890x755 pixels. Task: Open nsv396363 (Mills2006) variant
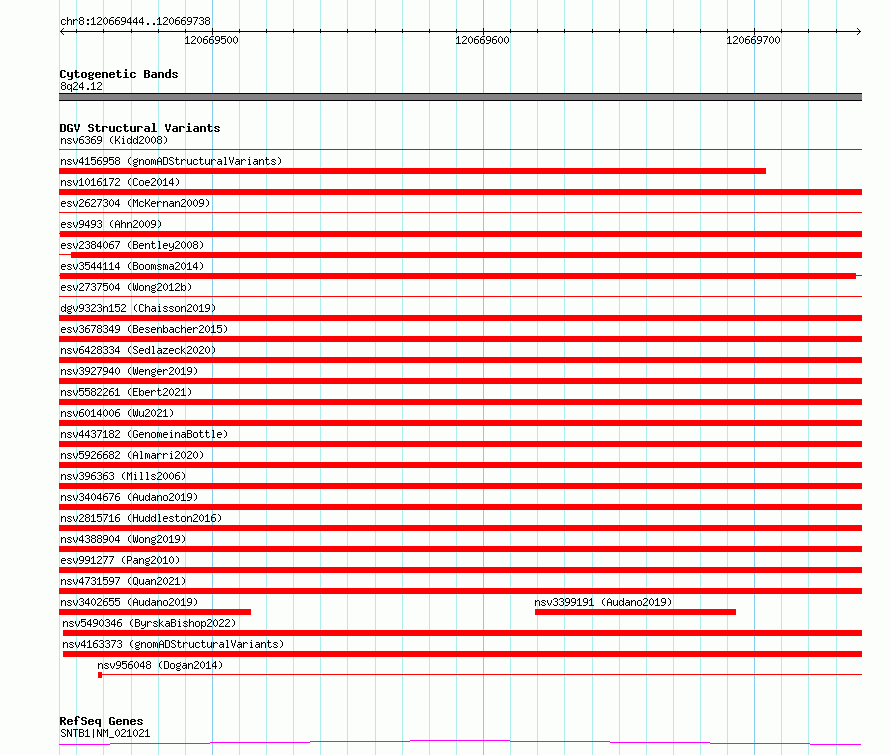tap(123, 476)
